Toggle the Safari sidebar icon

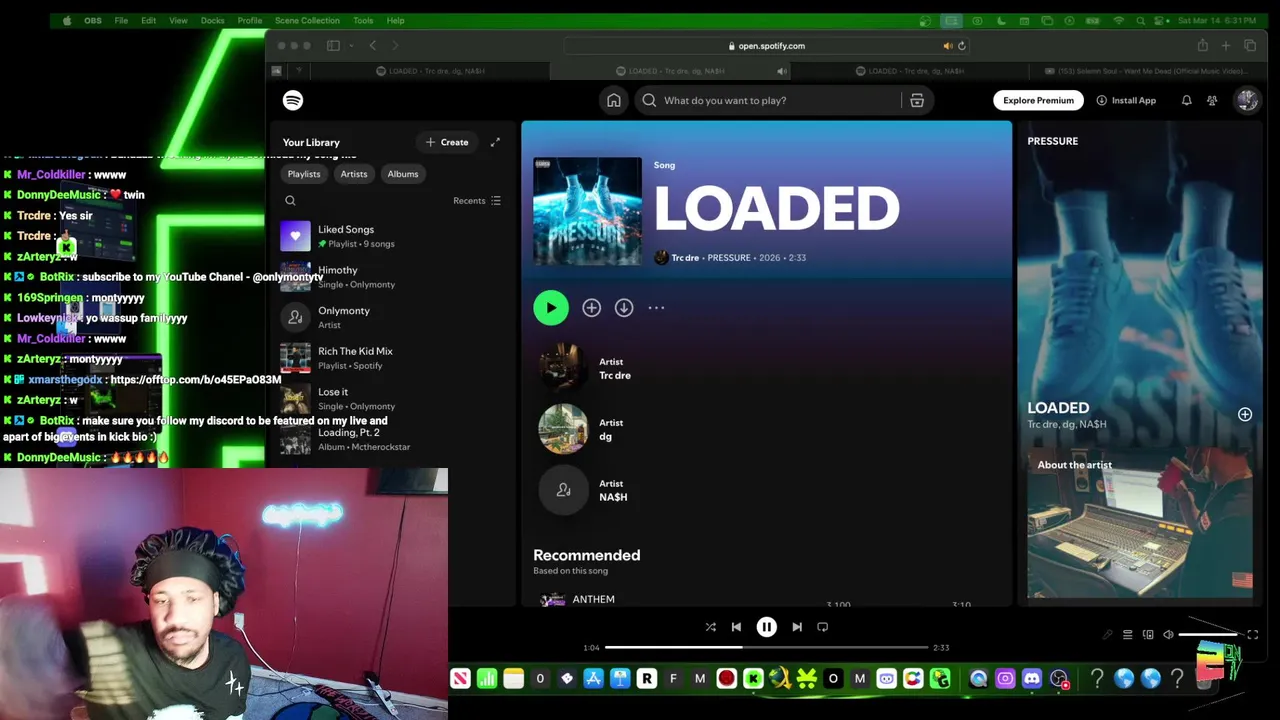click(333, 46)
